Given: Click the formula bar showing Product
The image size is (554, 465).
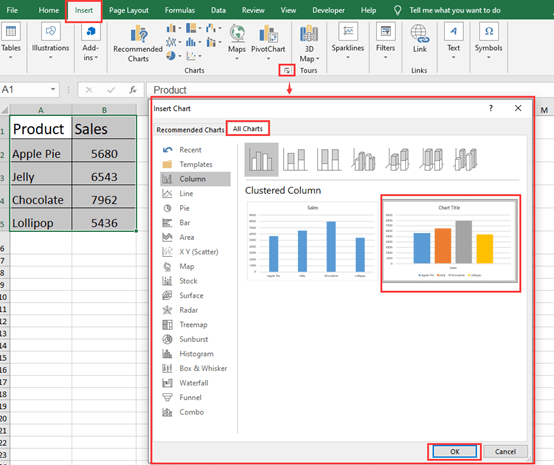Looking at the screenshot, I should pos(350,90).
